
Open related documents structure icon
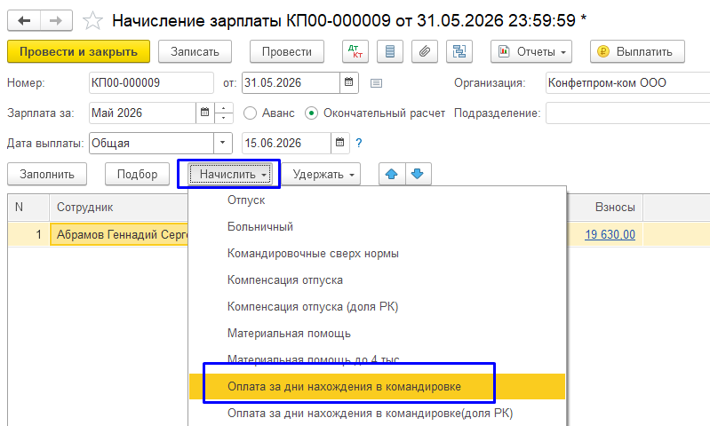[x=459, y=52]
